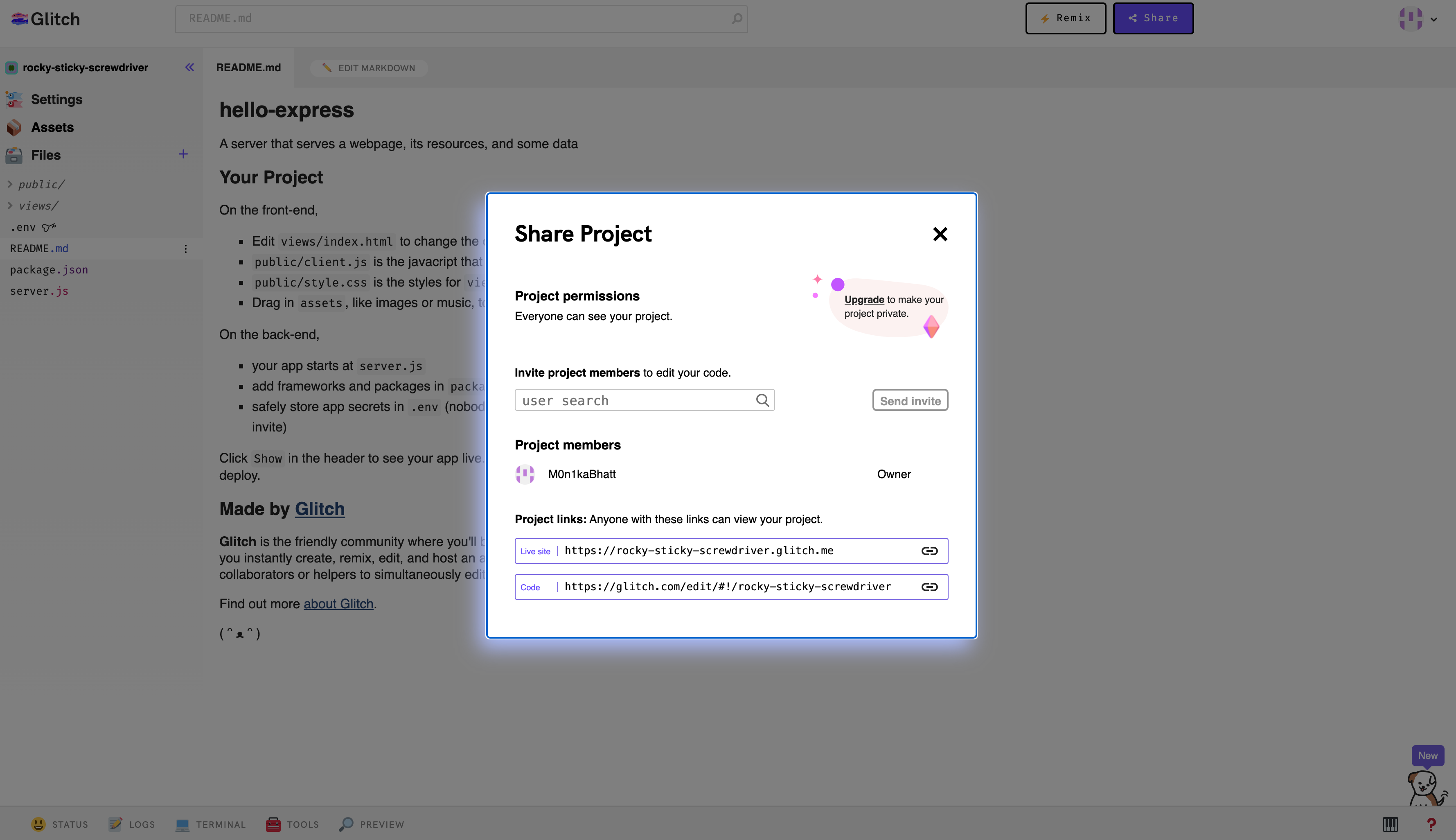Viewport: 1456px width, 840px height.
Task: Click the about Glitch link
Action: [338, 604]
